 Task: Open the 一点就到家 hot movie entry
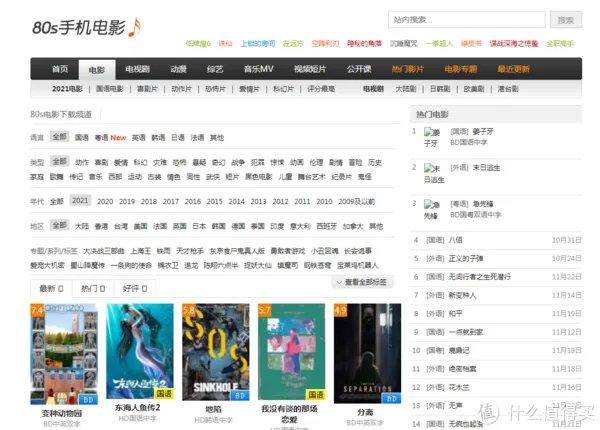click(466, 332)
